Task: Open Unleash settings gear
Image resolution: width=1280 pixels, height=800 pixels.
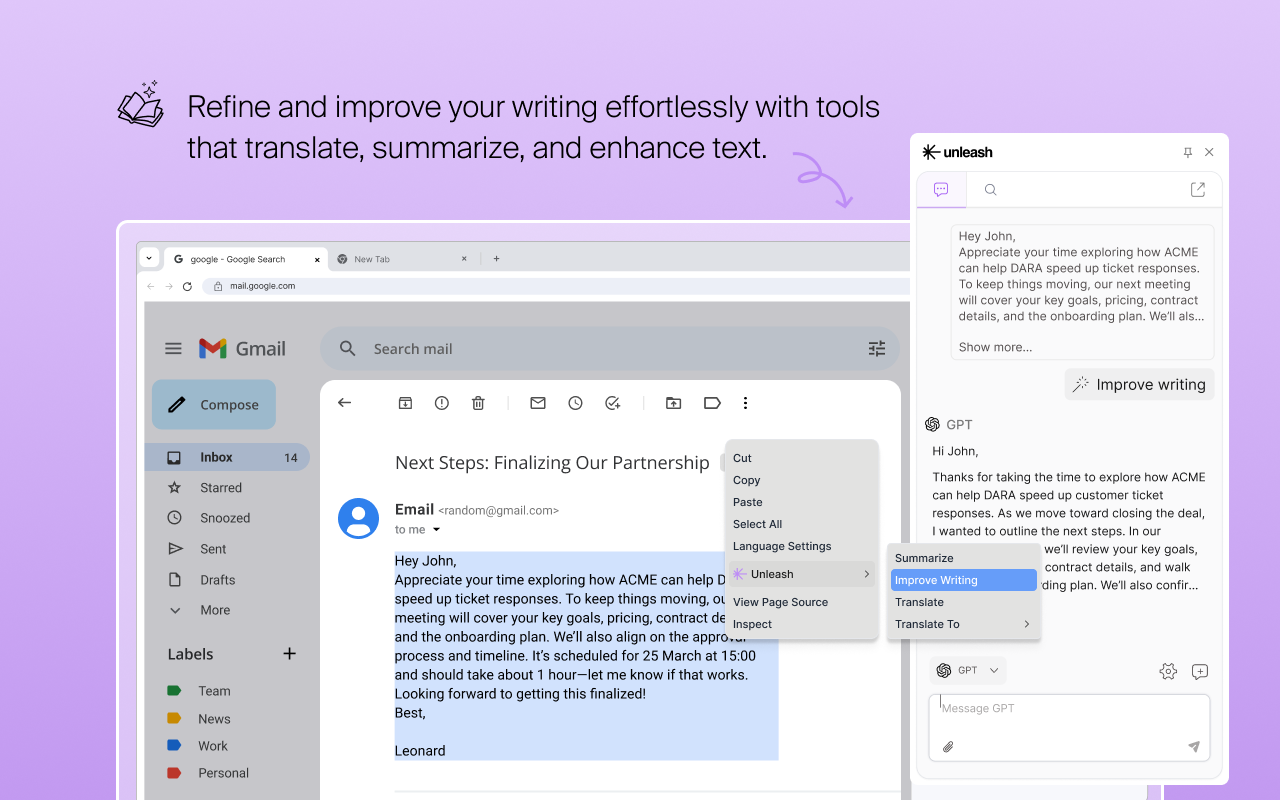Action: point(1168,671)
